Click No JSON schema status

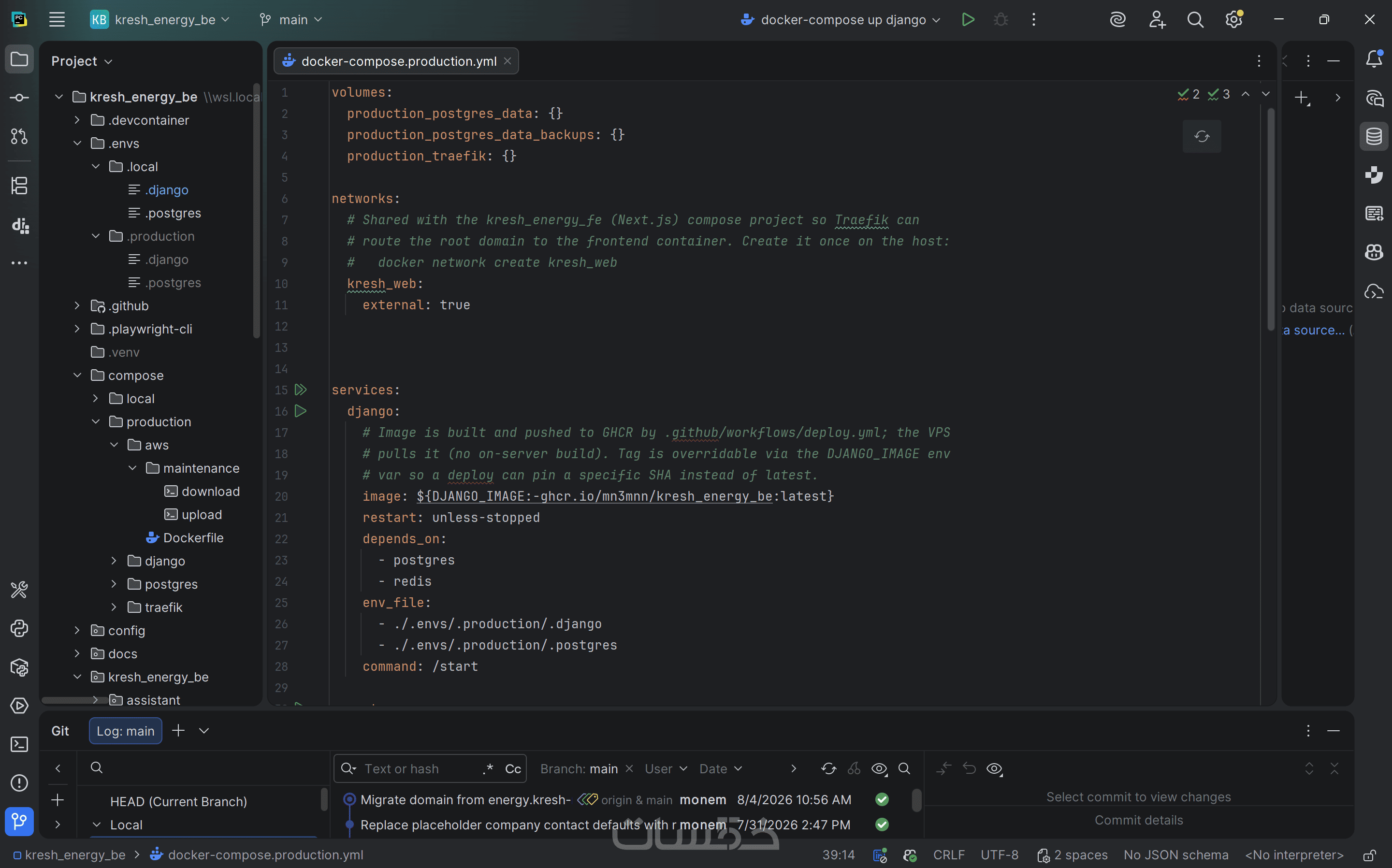click(x=1176, y=855)
